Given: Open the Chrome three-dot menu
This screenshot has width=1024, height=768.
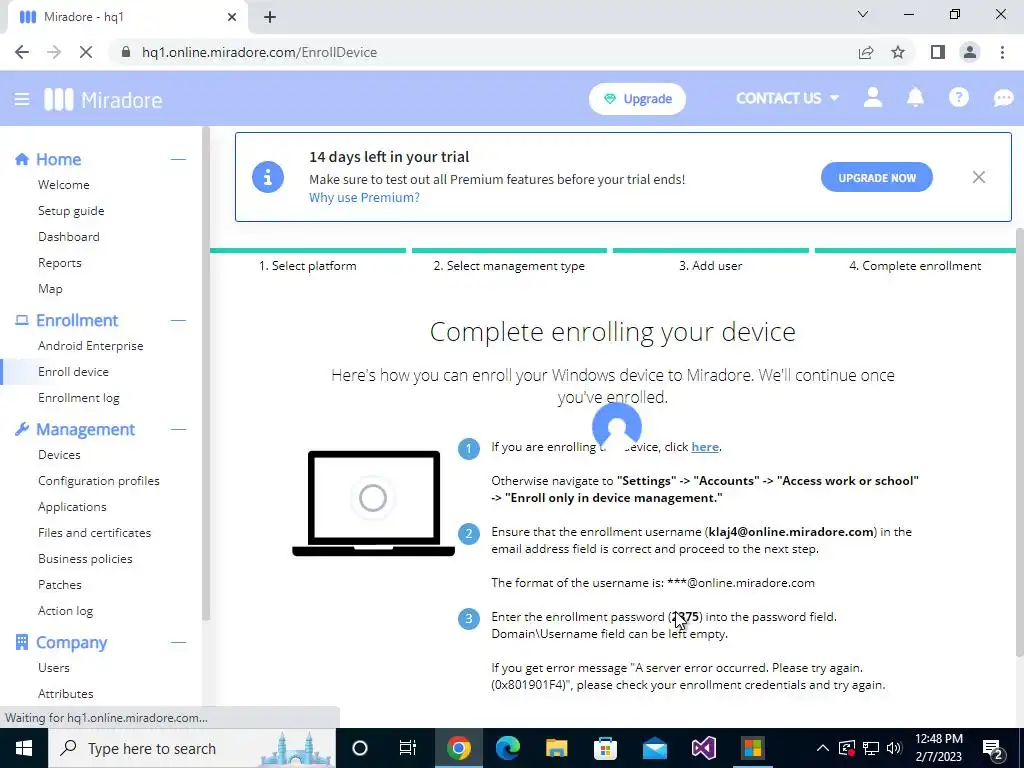Looking at the screenshot, I should point(1002,52).
